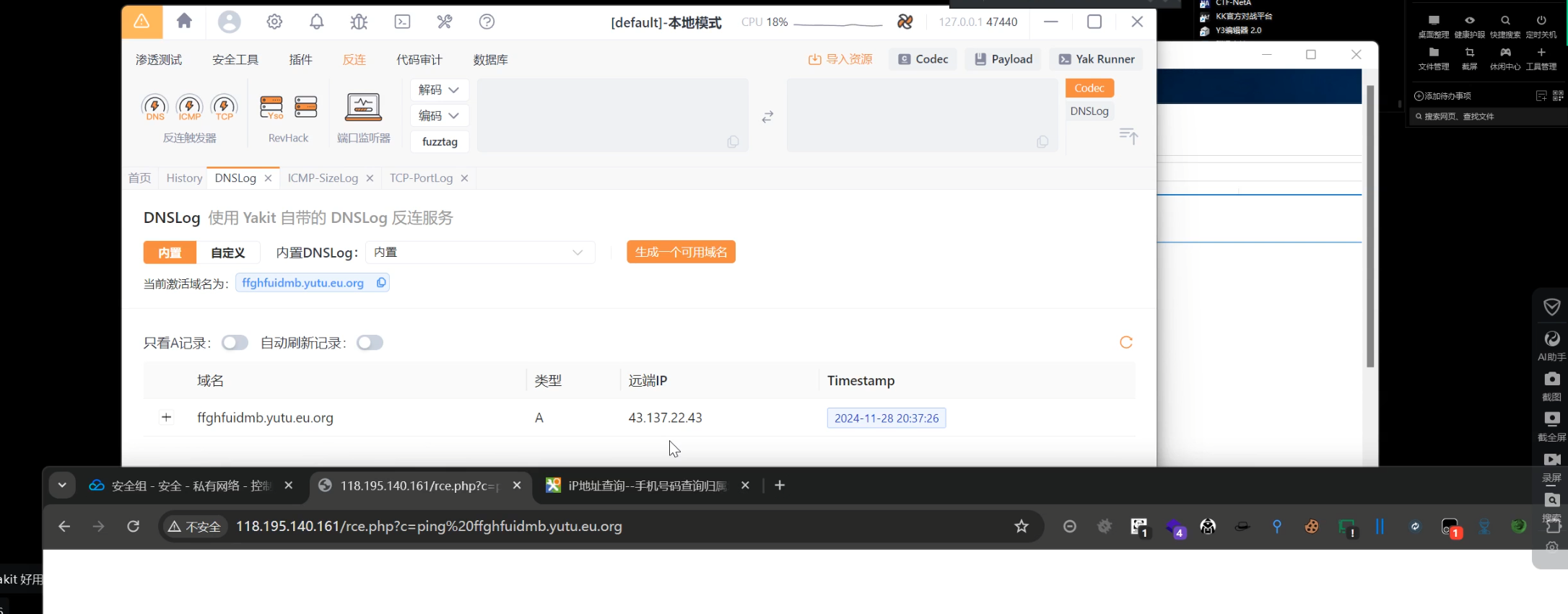Screen dimensions: 1568x614
Task: Open the browser tab list dropdown
Action: pos(62,485)
